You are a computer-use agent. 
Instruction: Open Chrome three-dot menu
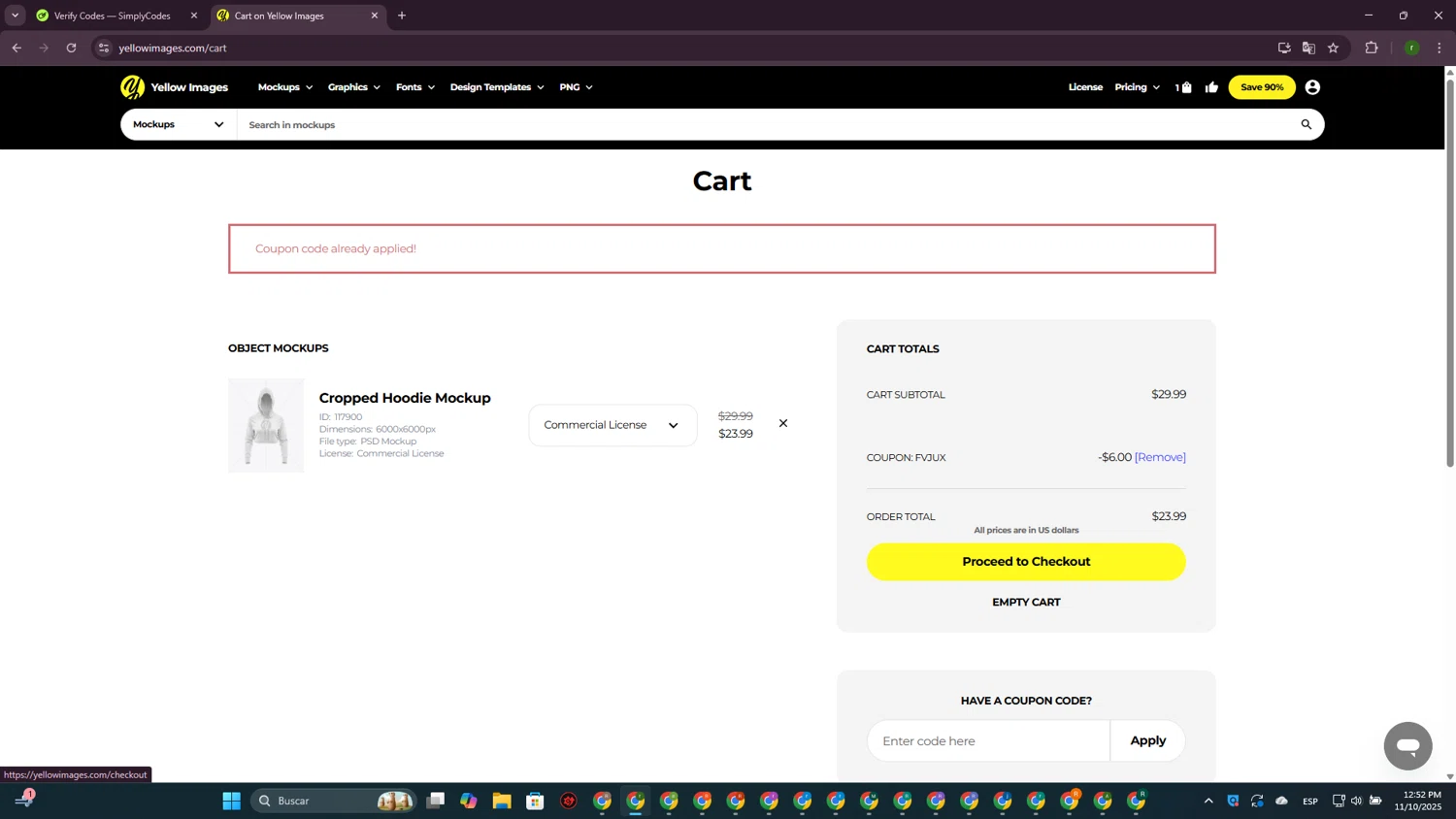(x=1439, y=48)
